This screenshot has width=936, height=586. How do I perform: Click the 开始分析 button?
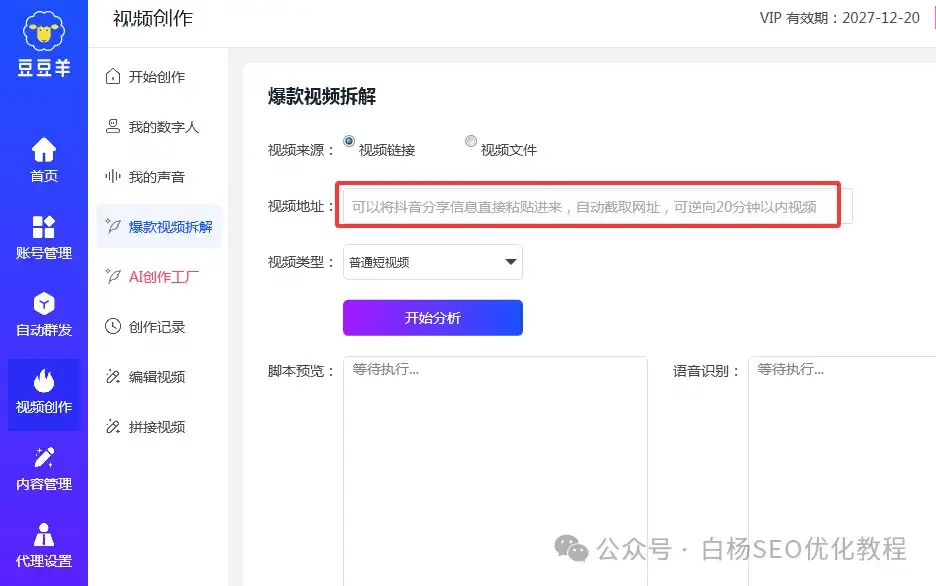click(432, 318)
